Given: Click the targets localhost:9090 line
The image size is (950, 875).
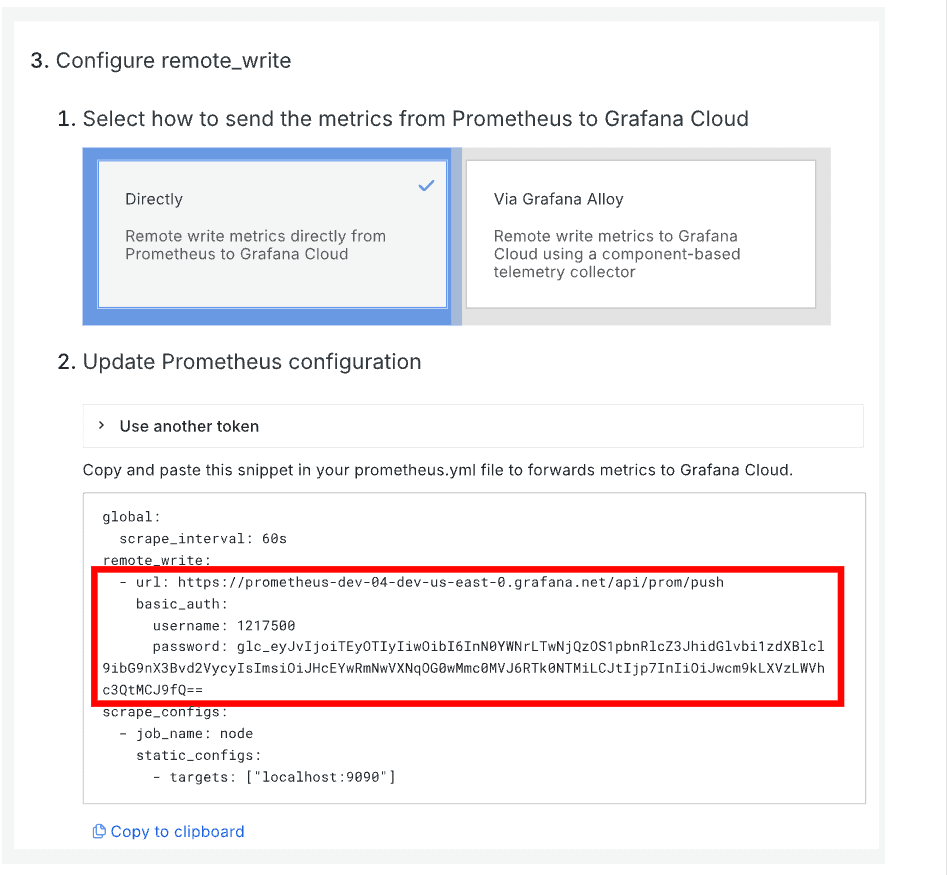Looking at the screenshot, I should click(x=274, y=776).
